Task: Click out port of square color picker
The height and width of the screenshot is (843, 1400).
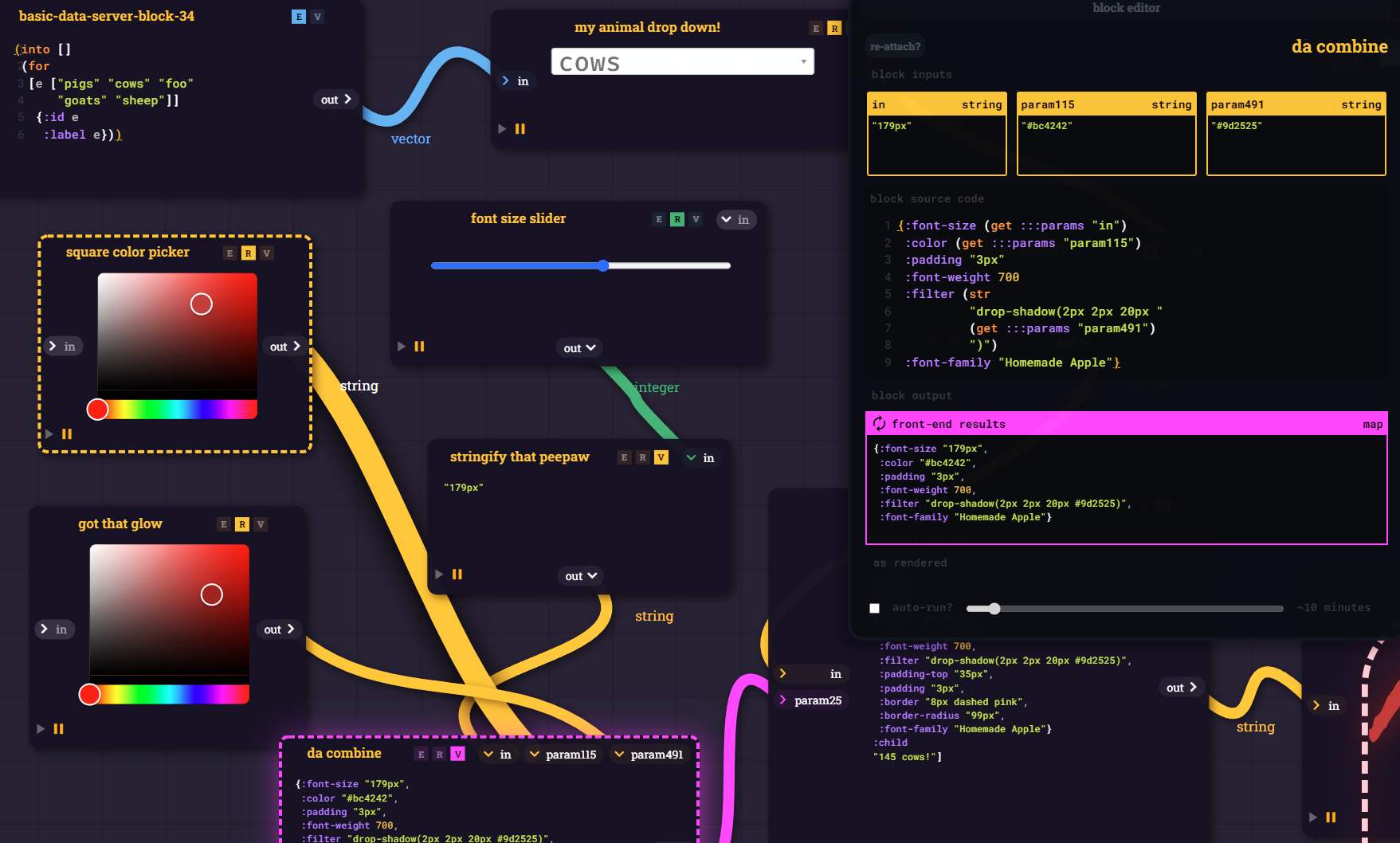Action: coord(285,347)
